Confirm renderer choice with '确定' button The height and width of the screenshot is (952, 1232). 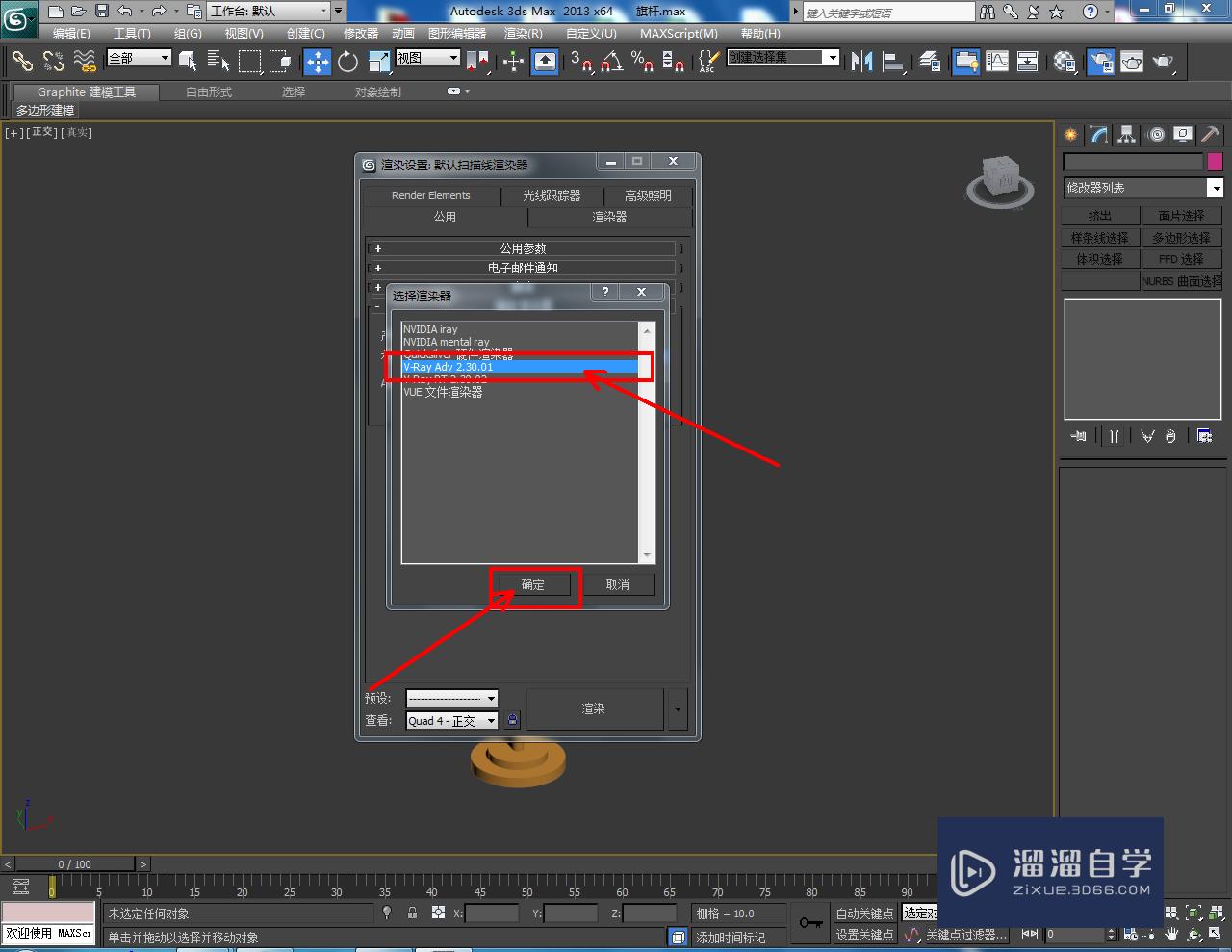pyautogui.click(x=533, y=584)
